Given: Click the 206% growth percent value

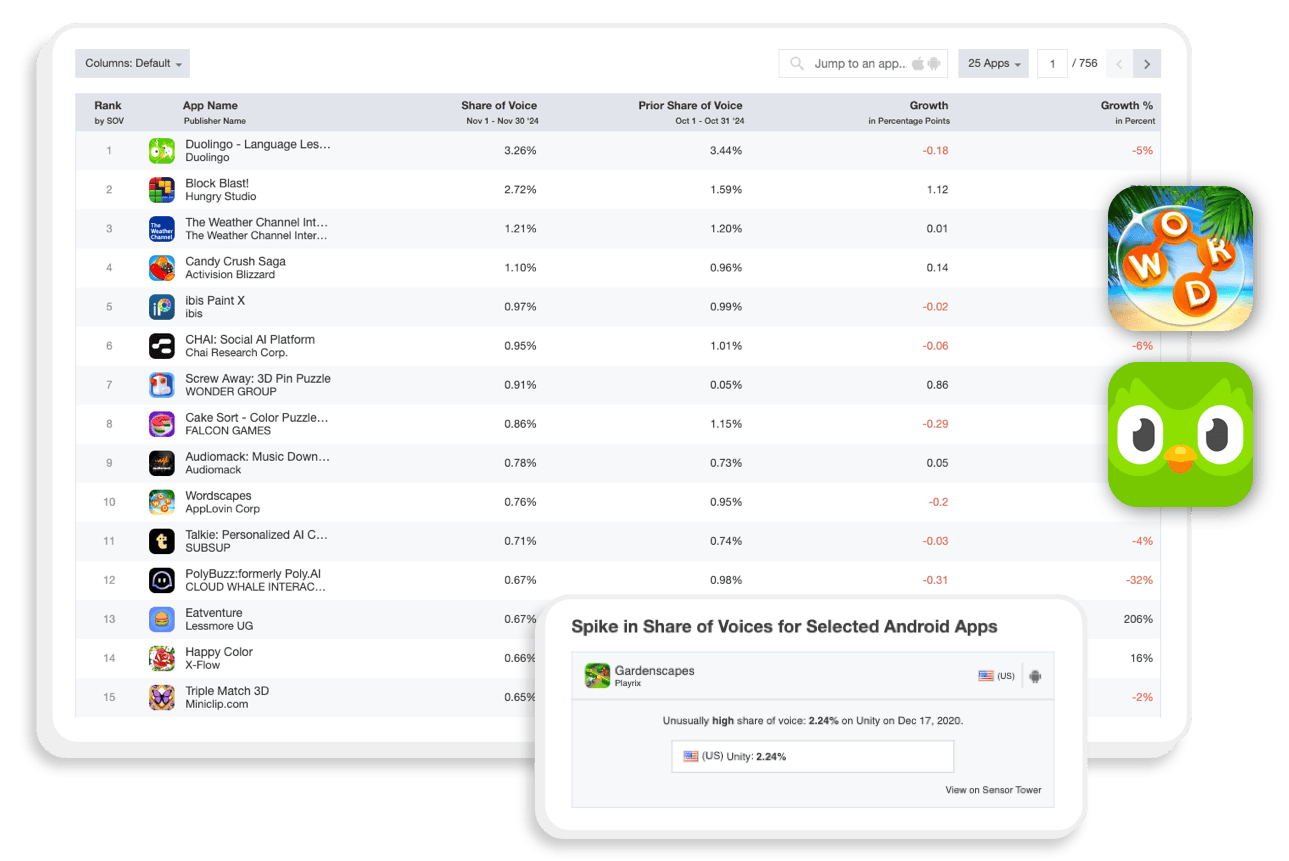Looking at the screenshot, I should click(x=1138, y=619).
